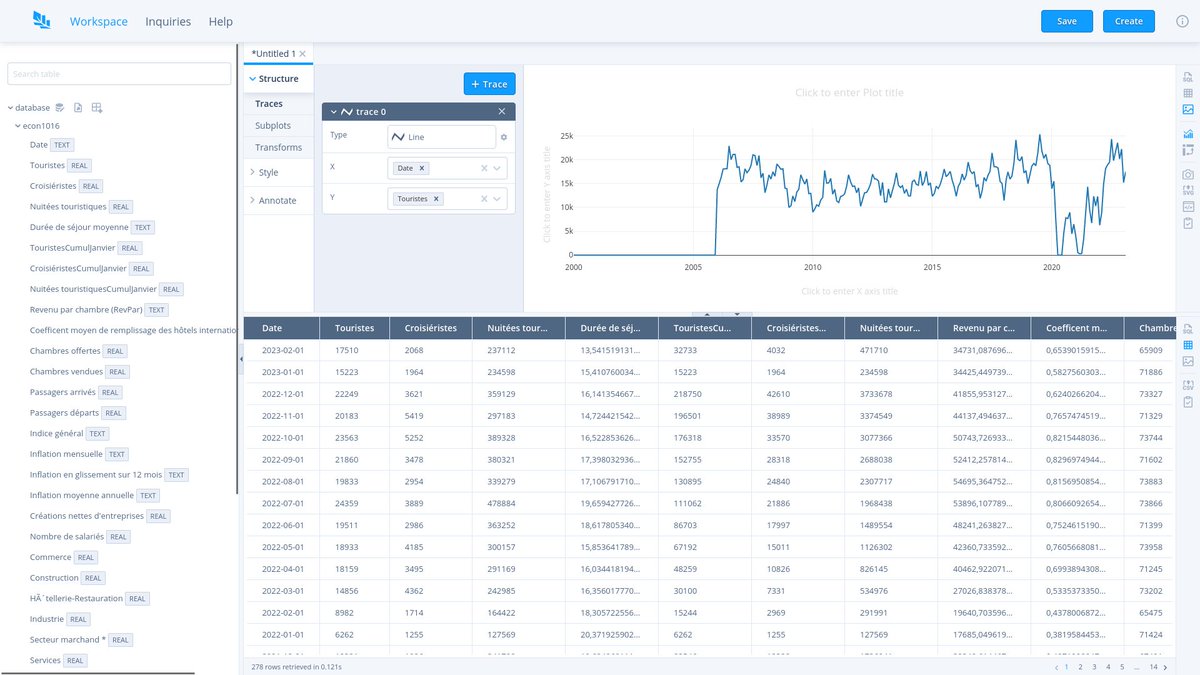1200x675 pixels.
Task: Clear the Y axis field selection
Action: pos(484,199)
